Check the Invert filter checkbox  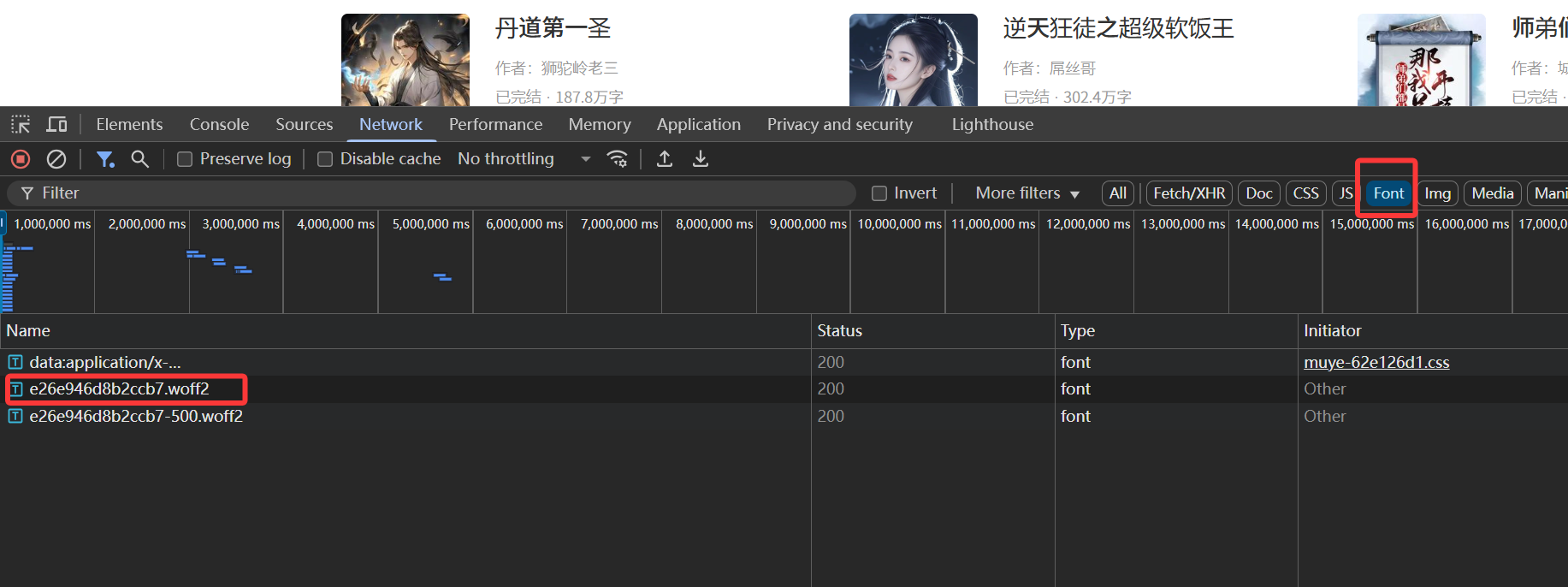[879, 193]
